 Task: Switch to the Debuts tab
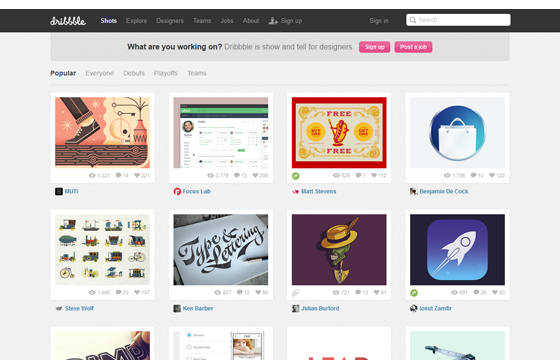pyautogui.click(x=134, y=73)
